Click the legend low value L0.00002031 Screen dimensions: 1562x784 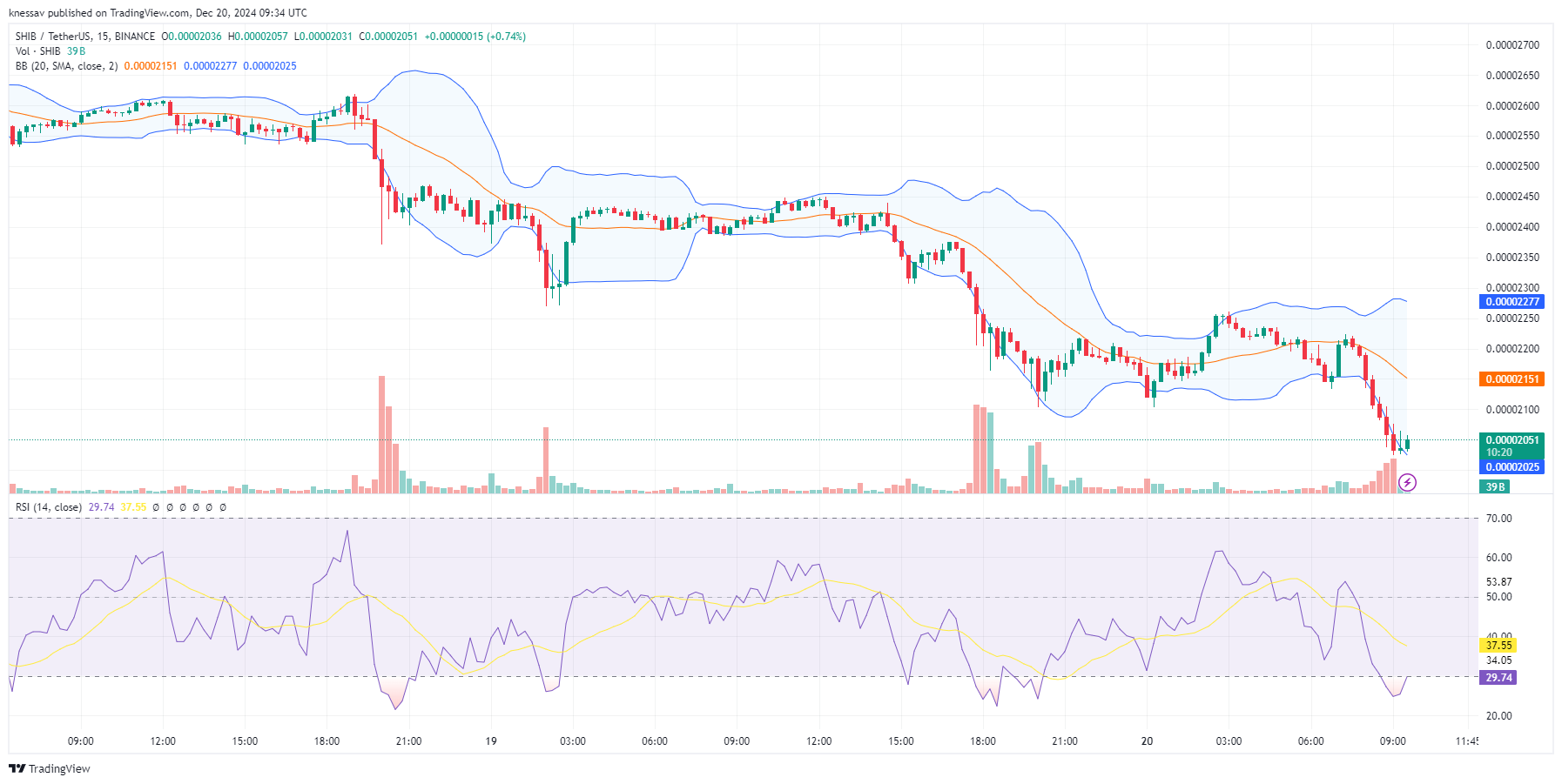click(x=323, y=37)
